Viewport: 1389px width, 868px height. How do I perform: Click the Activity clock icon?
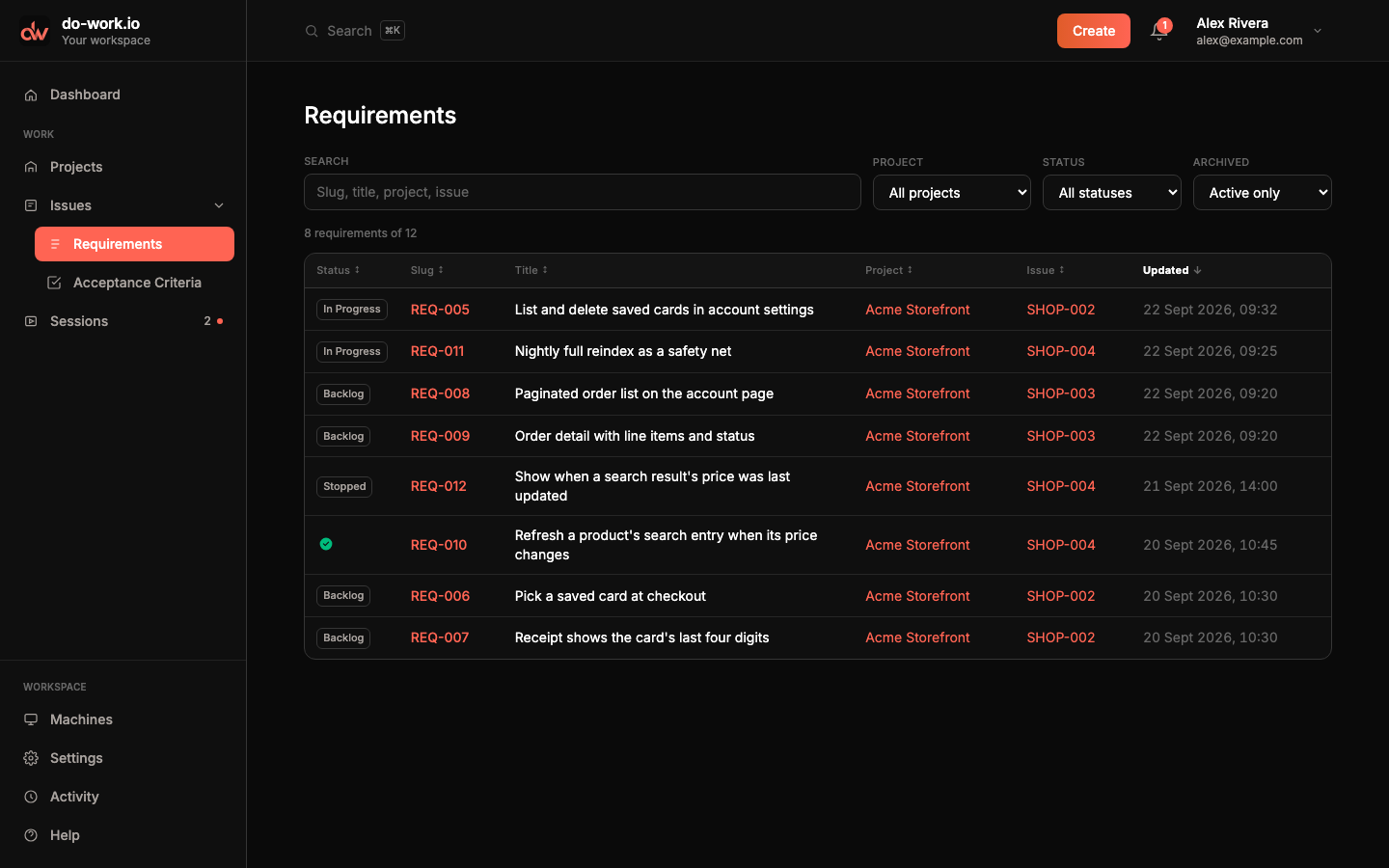(31, 797)
